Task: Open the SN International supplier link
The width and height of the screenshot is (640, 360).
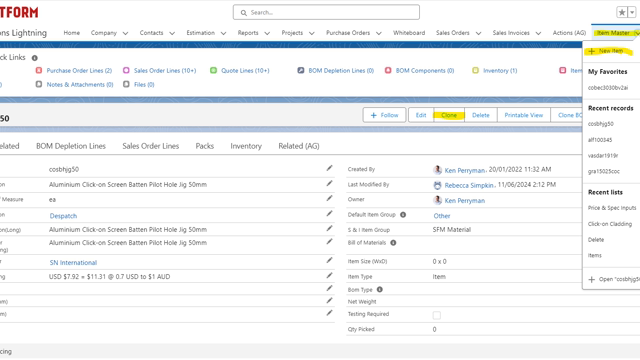Action: (73, 262)
